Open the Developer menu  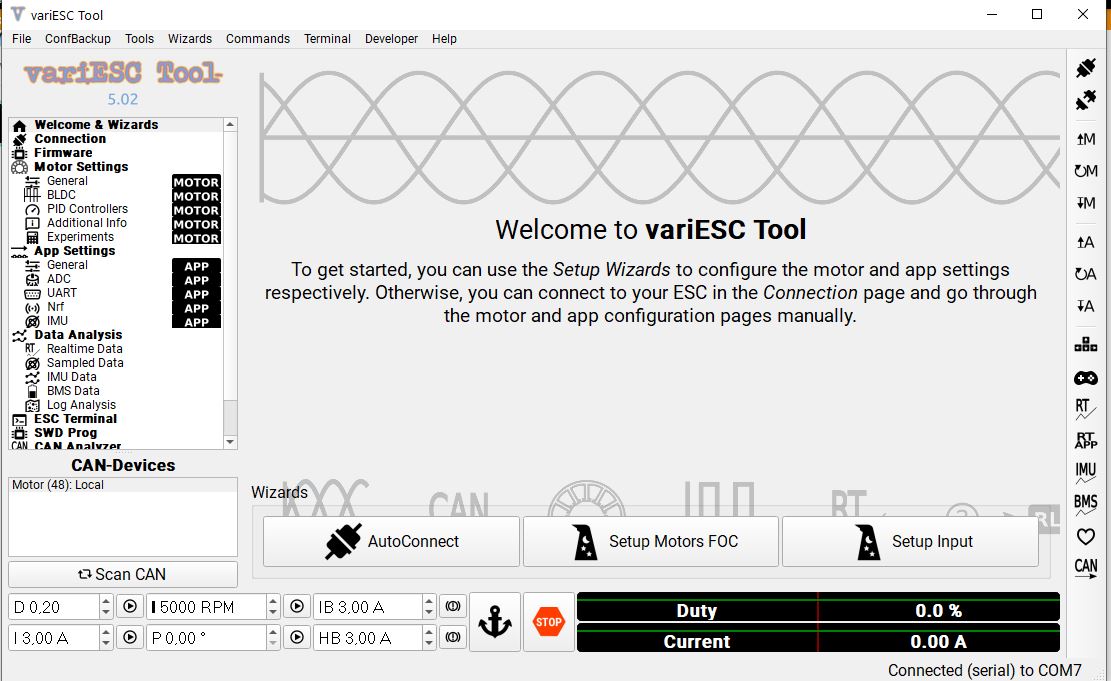[x=391, y=39]
